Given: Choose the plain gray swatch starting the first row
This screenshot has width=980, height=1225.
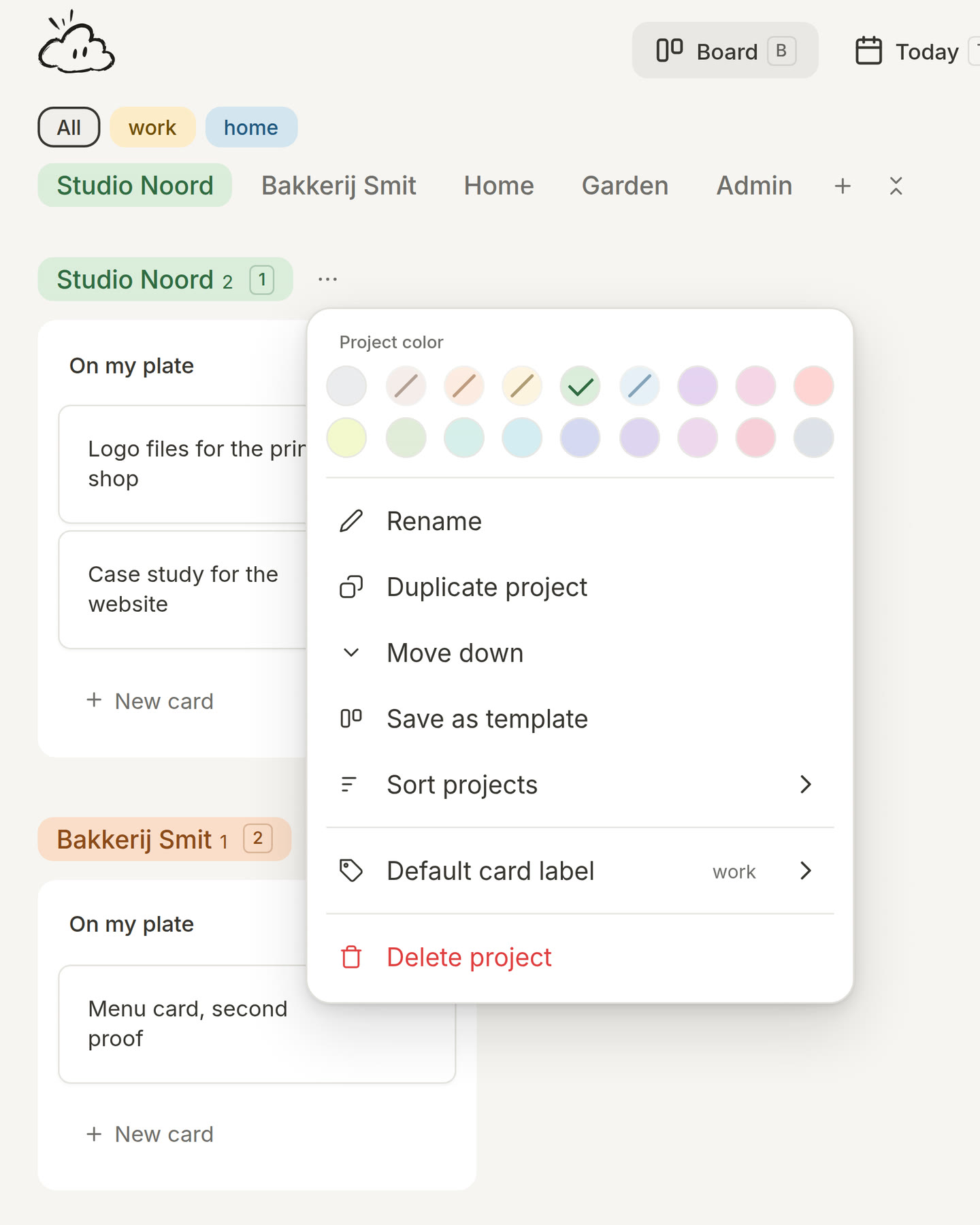Looking at the screenshot, I should pos(346,387).
